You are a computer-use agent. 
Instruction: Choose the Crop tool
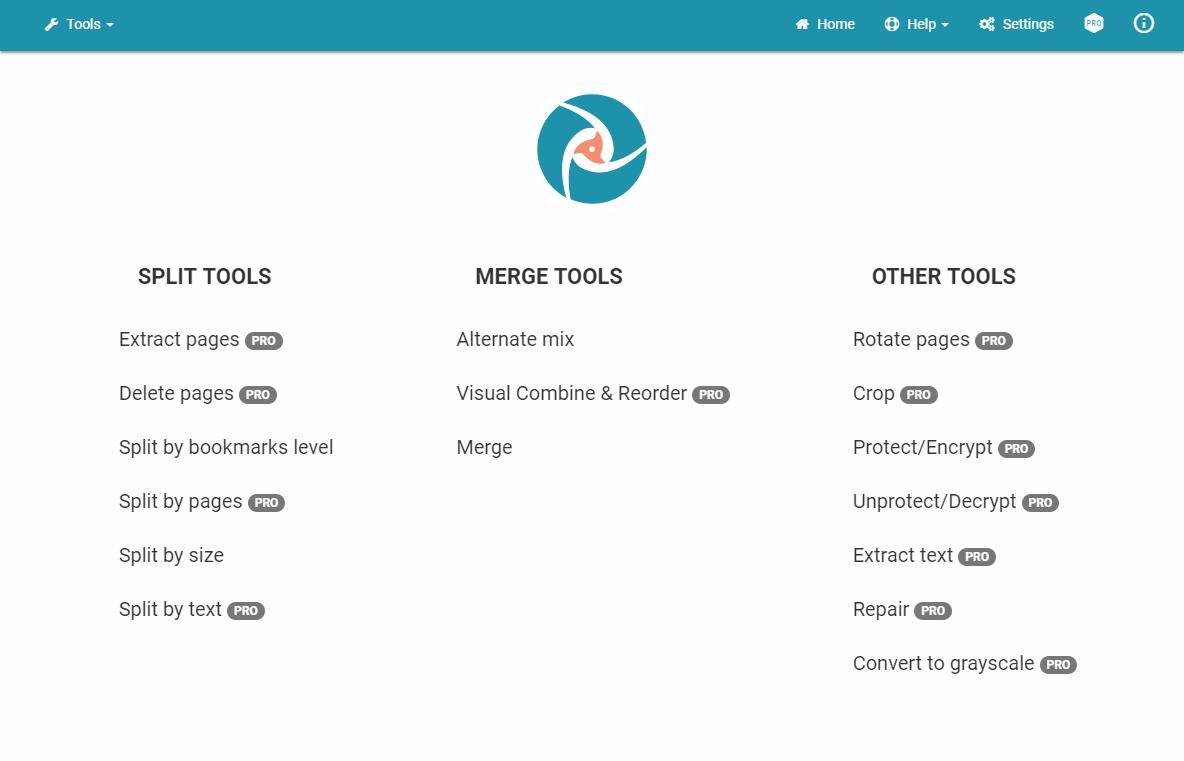pyautogui.click(x=874, y=393)
